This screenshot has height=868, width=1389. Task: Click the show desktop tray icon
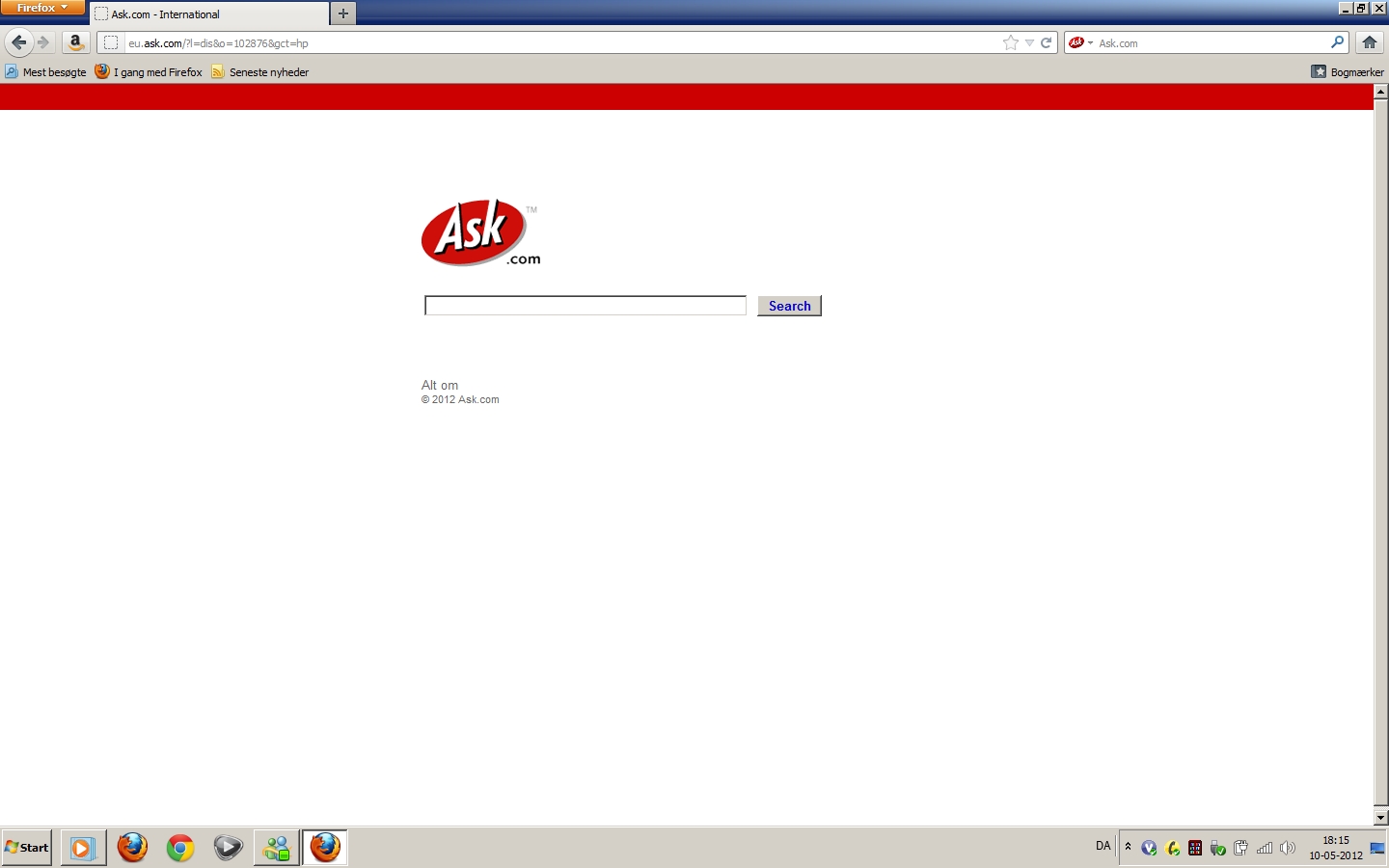tap(1377, 848)
